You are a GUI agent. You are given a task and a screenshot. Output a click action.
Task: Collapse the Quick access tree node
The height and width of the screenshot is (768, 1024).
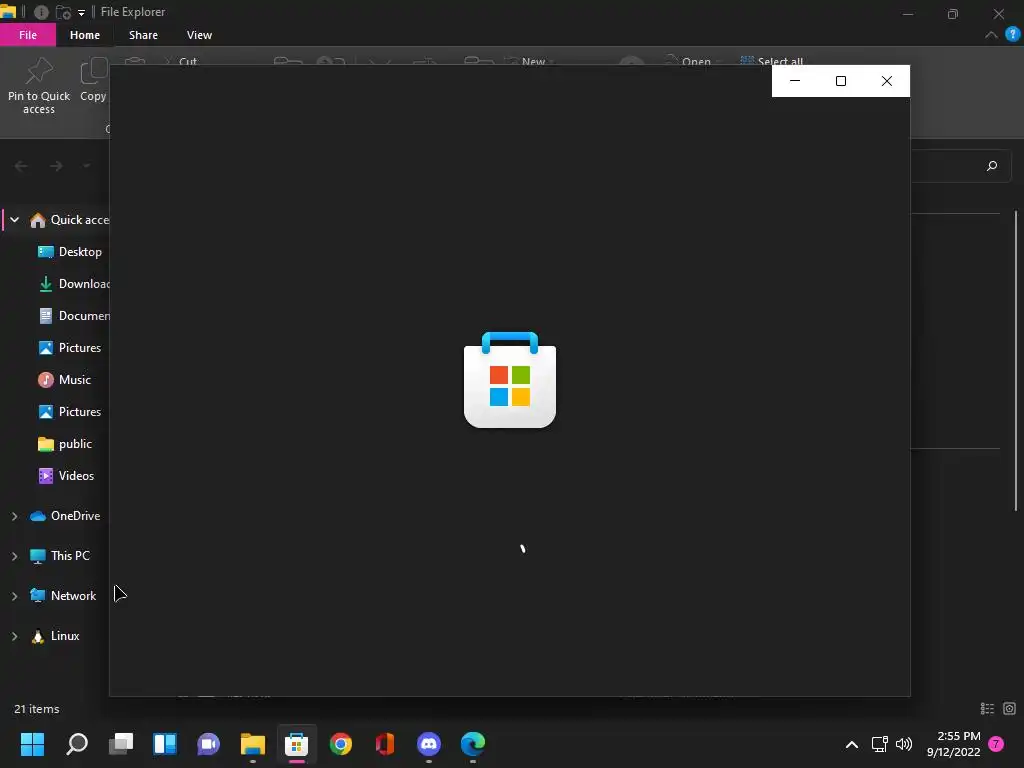pyautogui.click(x=14, y=220)
